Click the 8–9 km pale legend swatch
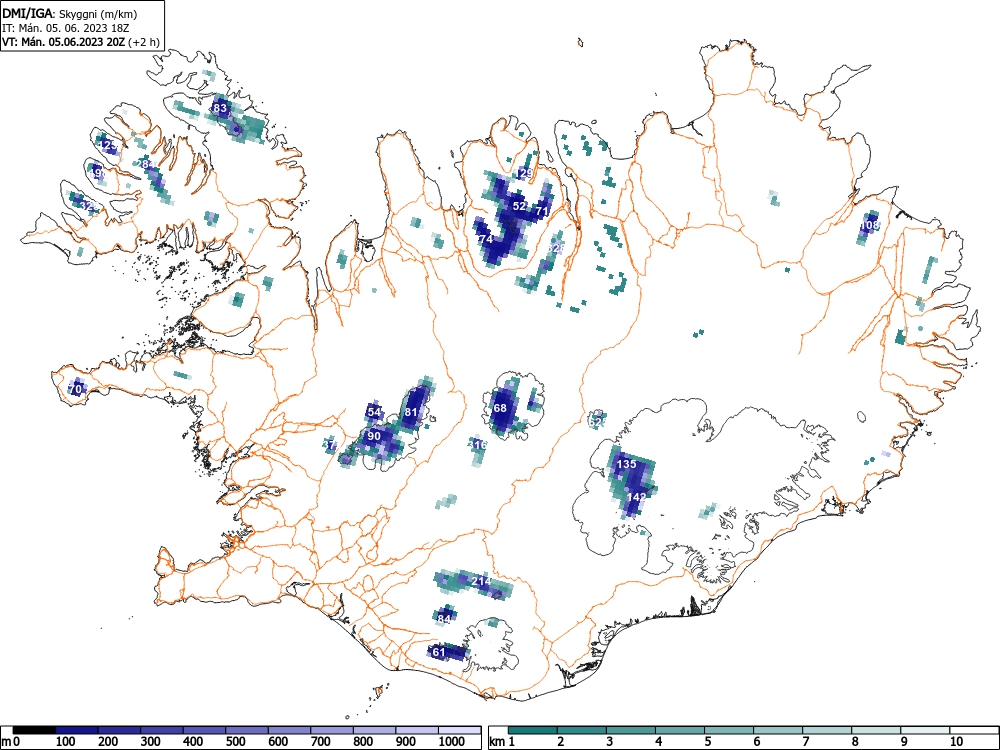The image size is (1000, 750). click(x=876, y=731)
